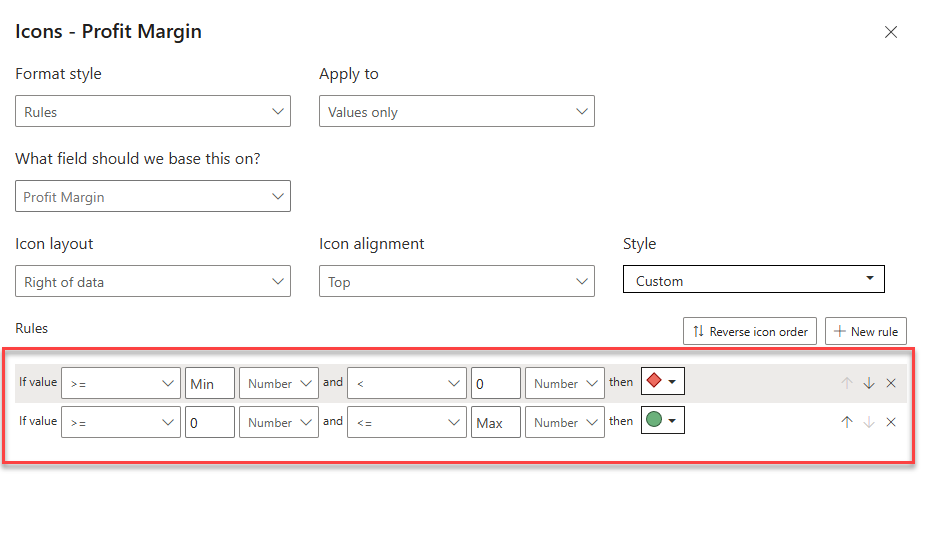Screen dimensions: 925x535
Task: Close the Icons - Profit Margin dialog
Action: (x=890, y=32)
